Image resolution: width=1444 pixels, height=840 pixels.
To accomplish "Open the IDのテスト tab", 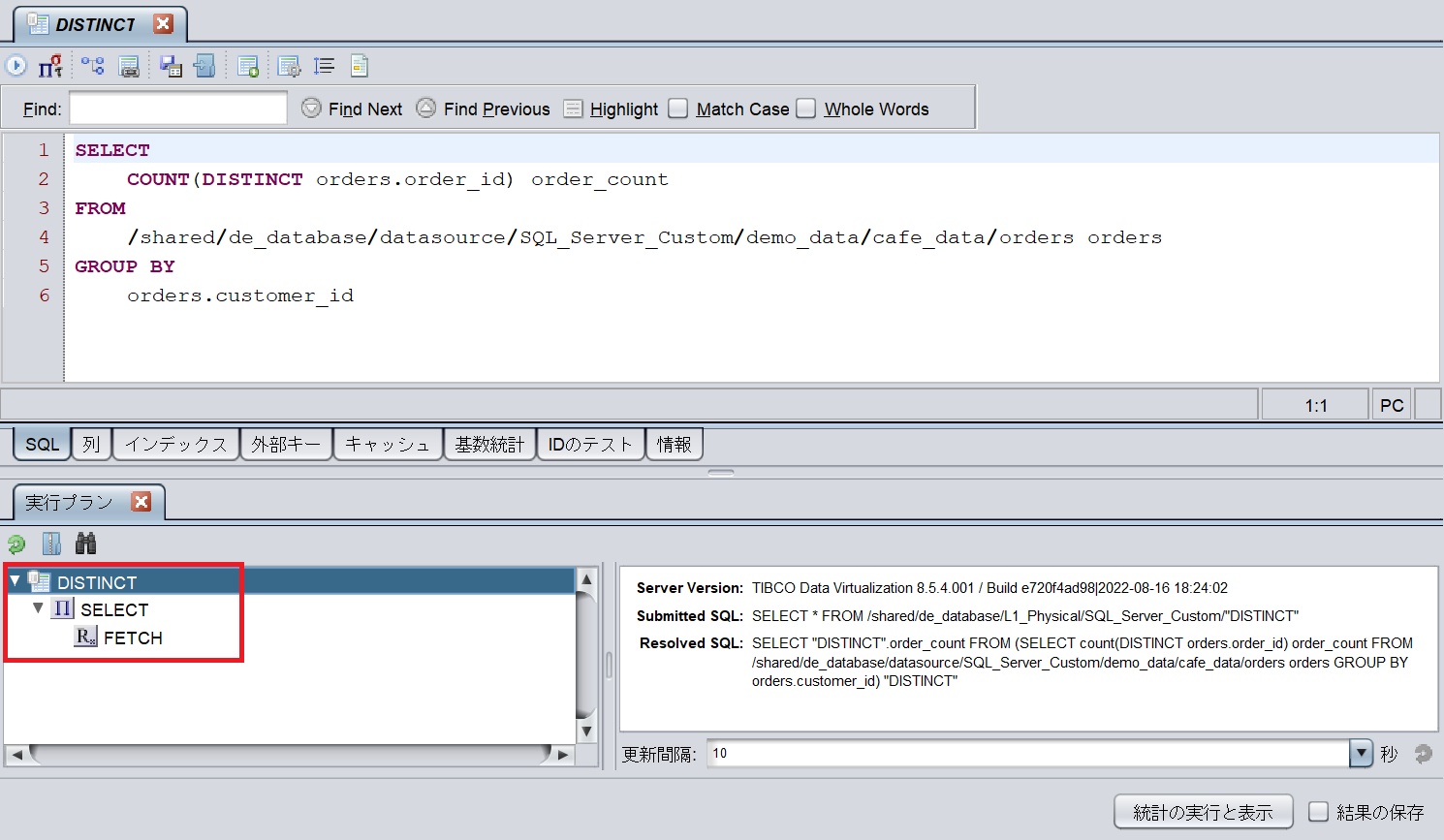I will click(590, 444).
